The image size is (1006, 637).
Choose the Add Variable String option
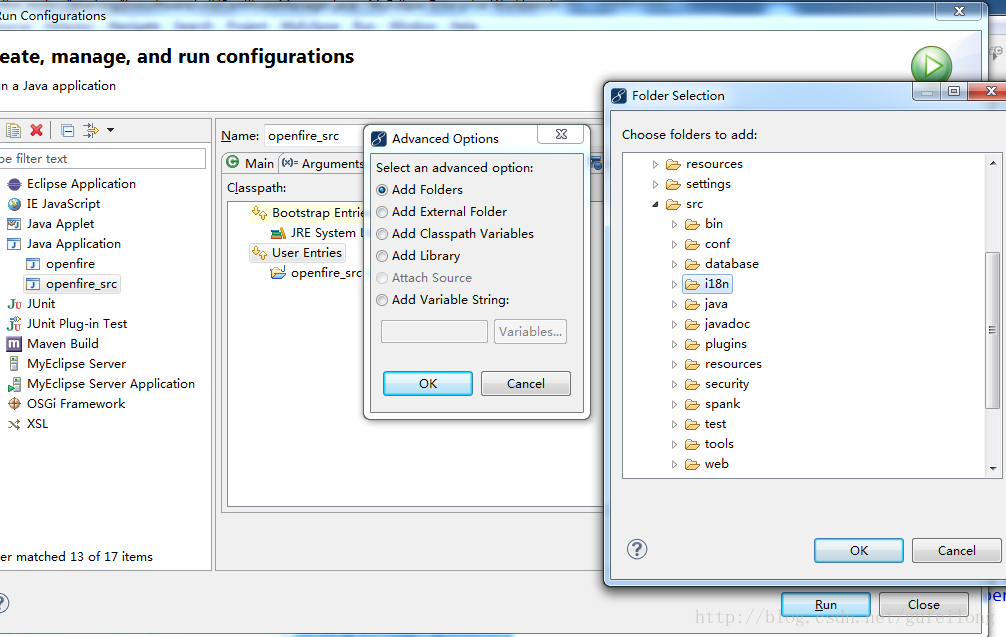(443, 300)
